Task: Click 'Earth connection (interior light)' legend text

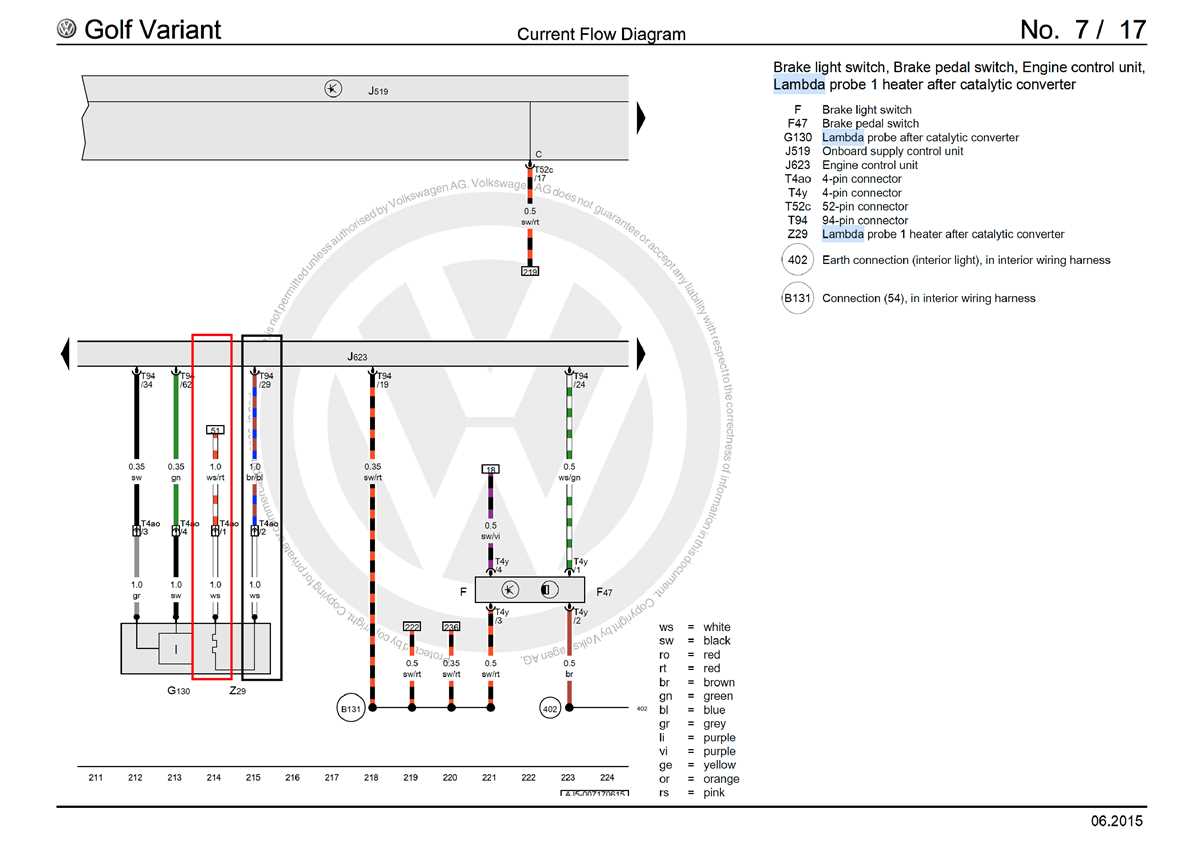Action: (x=966, y=260)
